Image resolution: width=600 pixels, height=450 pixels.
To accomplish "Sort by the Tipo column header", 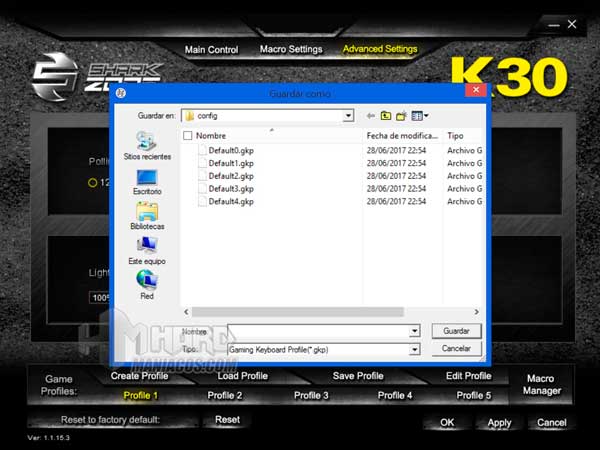I will point(455,135).
